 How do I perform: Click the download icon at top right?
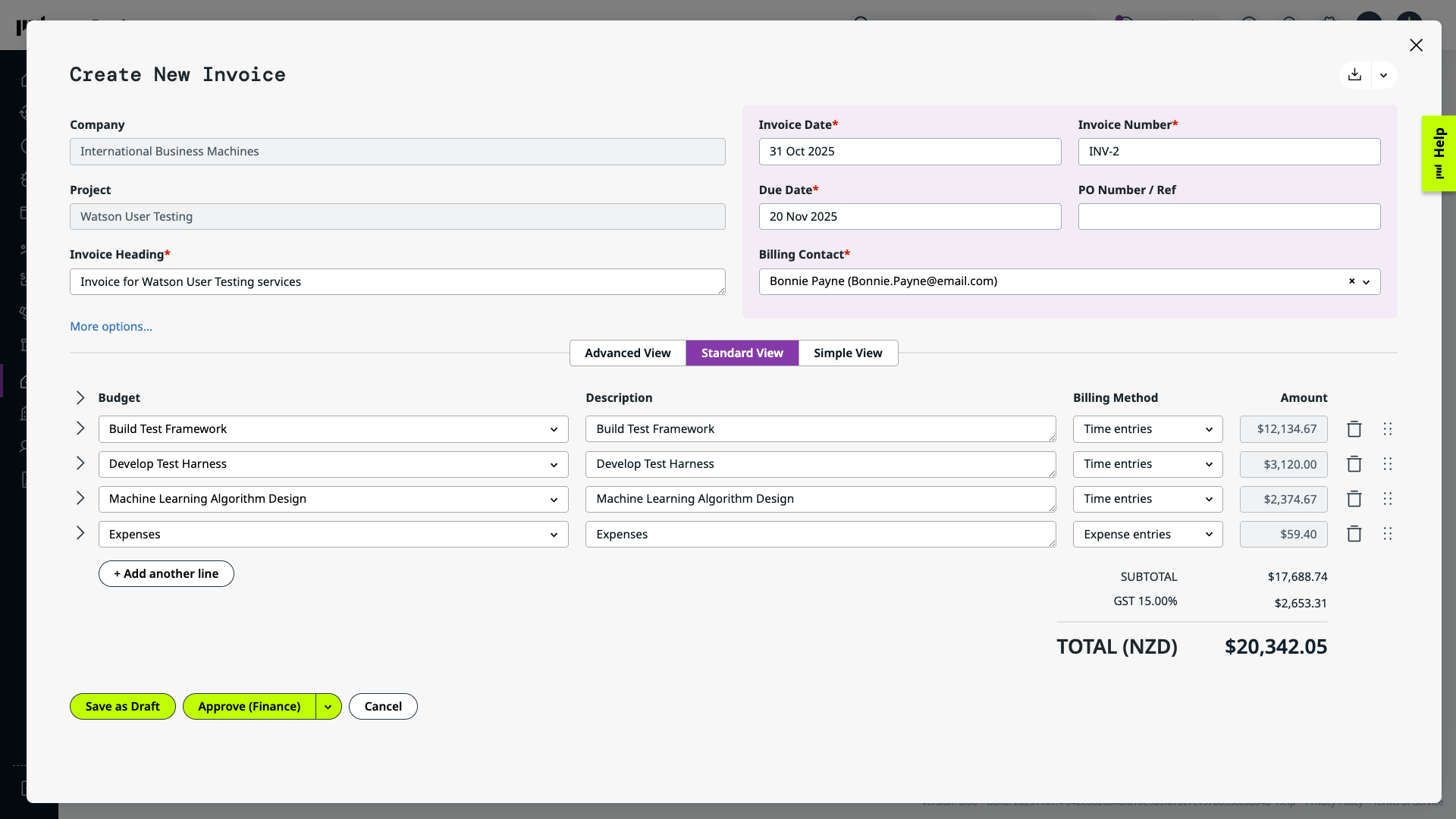pyautogui.click(x=1354, y=75)
